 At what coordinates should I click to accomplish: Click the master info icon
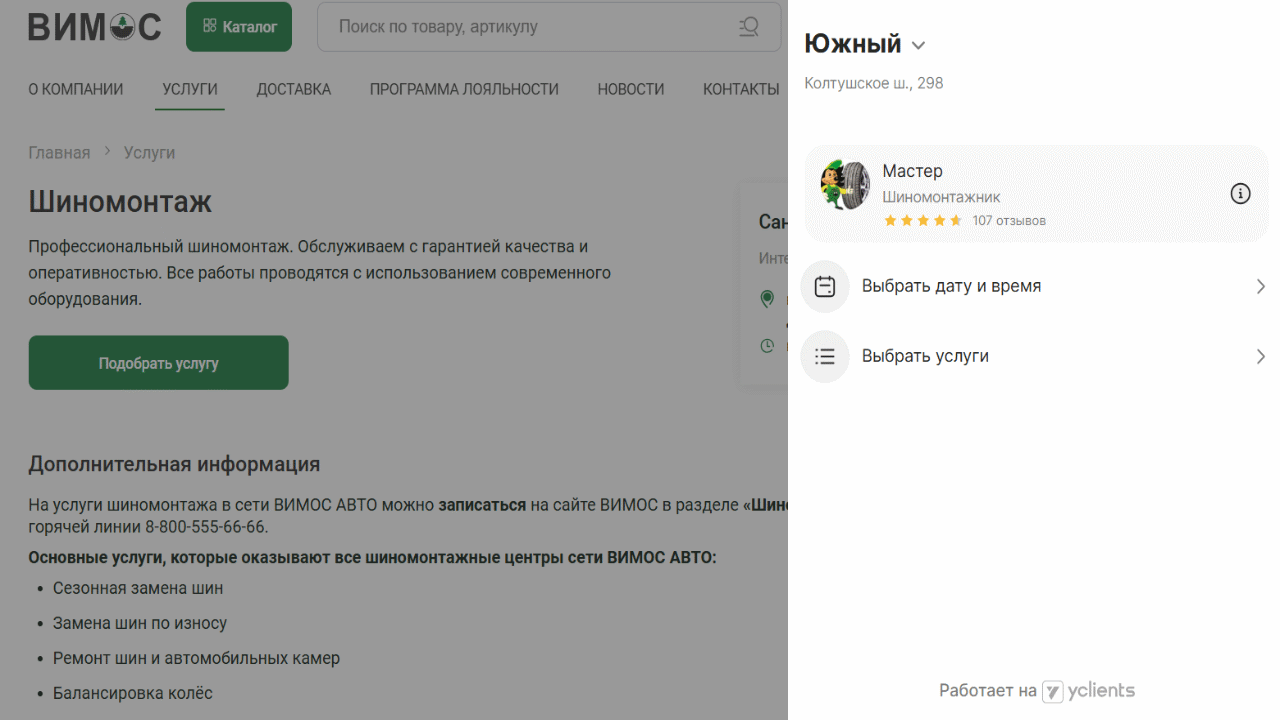(1240, 194)
